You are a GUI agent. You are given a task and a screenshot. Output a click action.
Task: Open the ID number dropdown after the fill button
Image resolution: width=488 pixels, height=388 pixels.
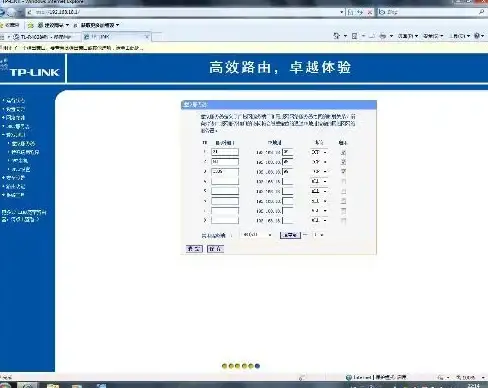(318, 235)
